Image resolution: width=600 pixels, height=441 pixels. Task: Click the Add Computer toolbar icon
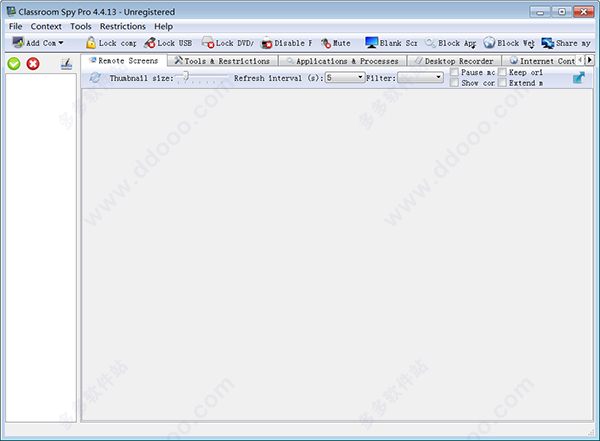pos(18,42)
